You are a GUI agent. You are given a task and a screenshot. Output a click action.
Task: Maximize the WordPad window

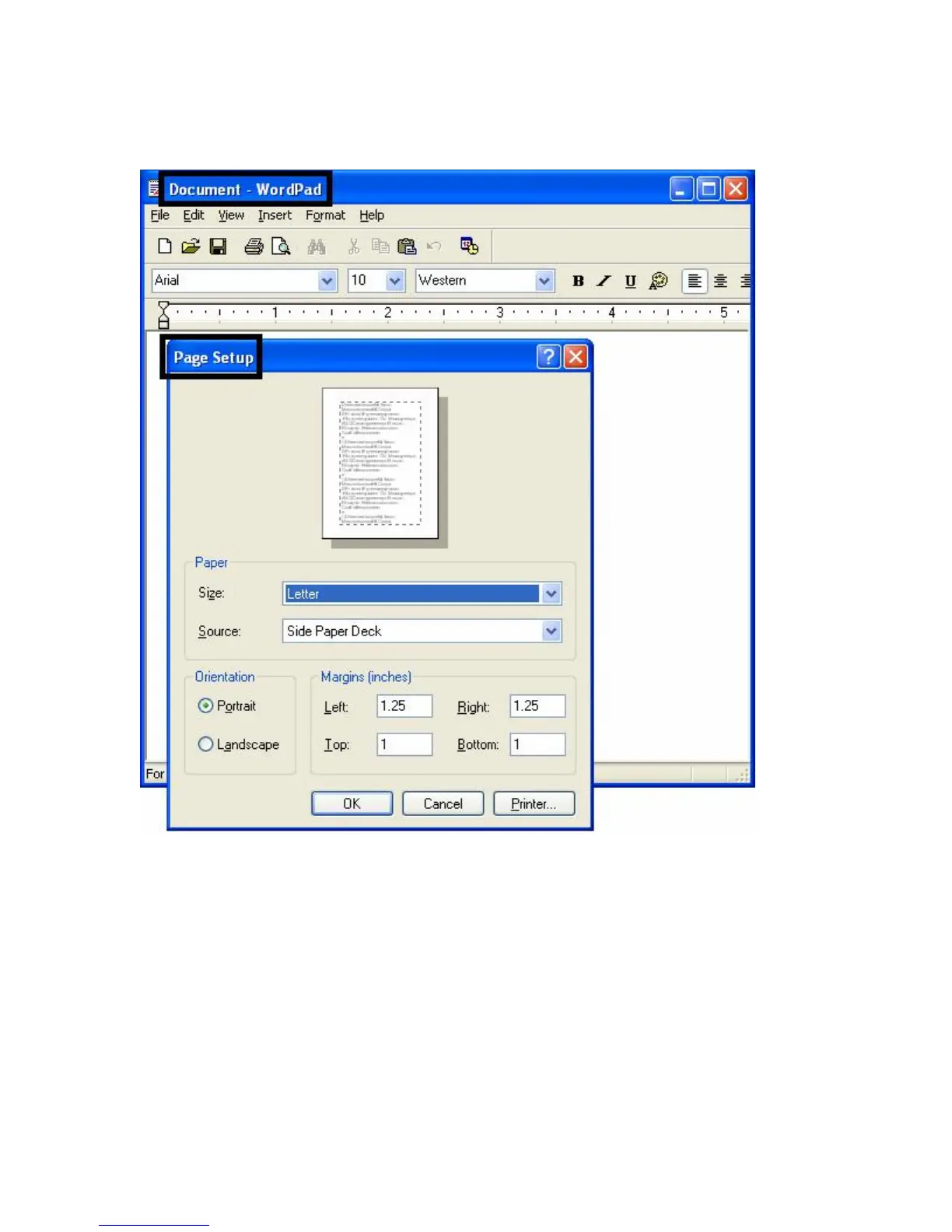coord(709,189)
